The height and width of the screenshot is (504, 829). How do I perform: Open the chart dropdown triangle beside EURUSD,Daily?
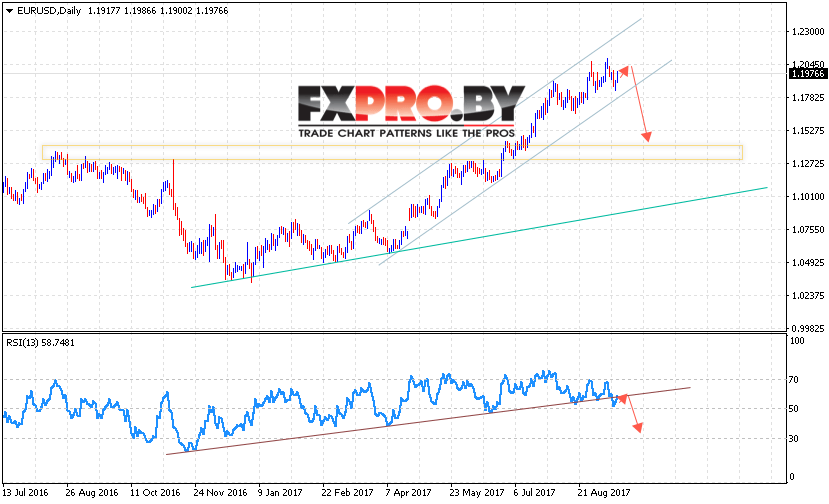9,11
